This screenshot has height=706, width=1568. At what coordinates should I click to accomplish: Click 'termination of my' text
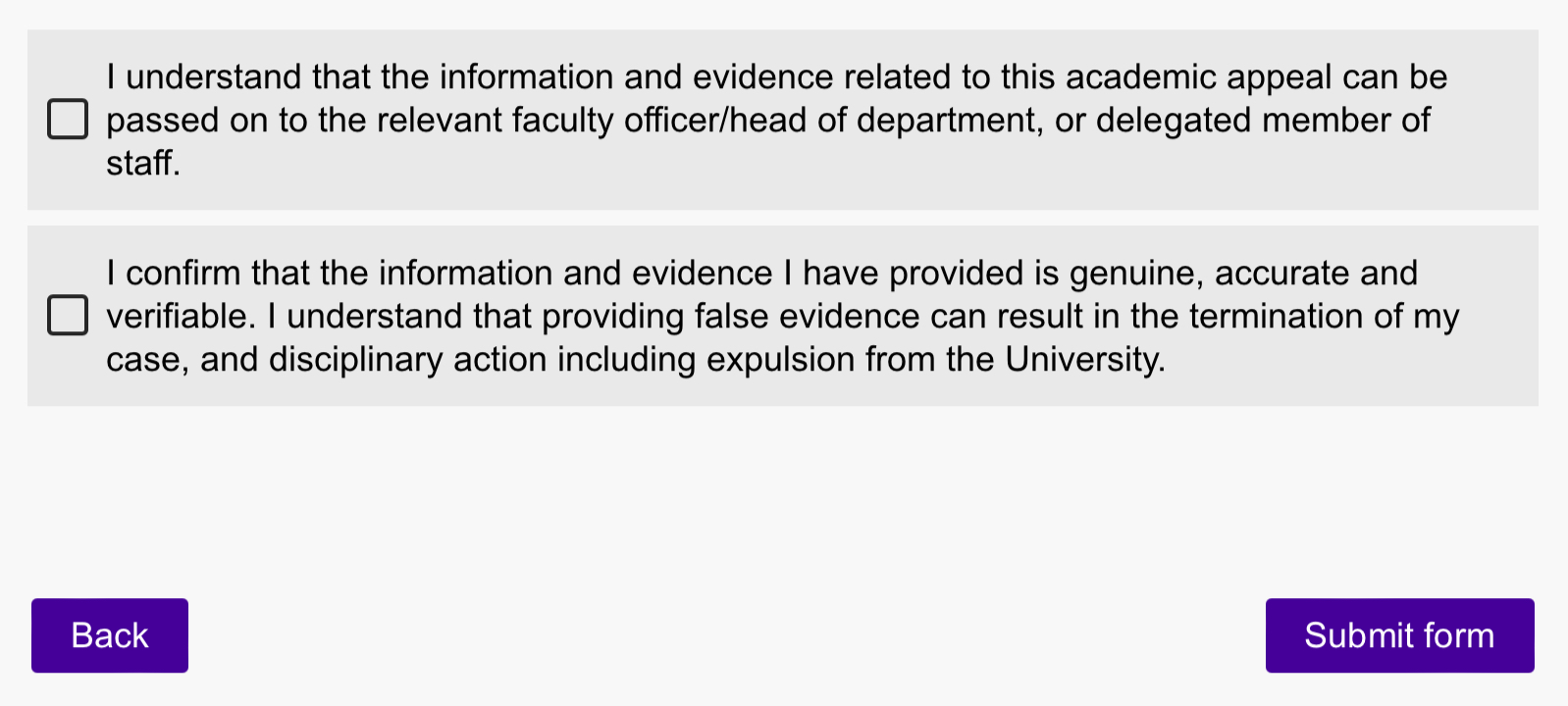1324,317
